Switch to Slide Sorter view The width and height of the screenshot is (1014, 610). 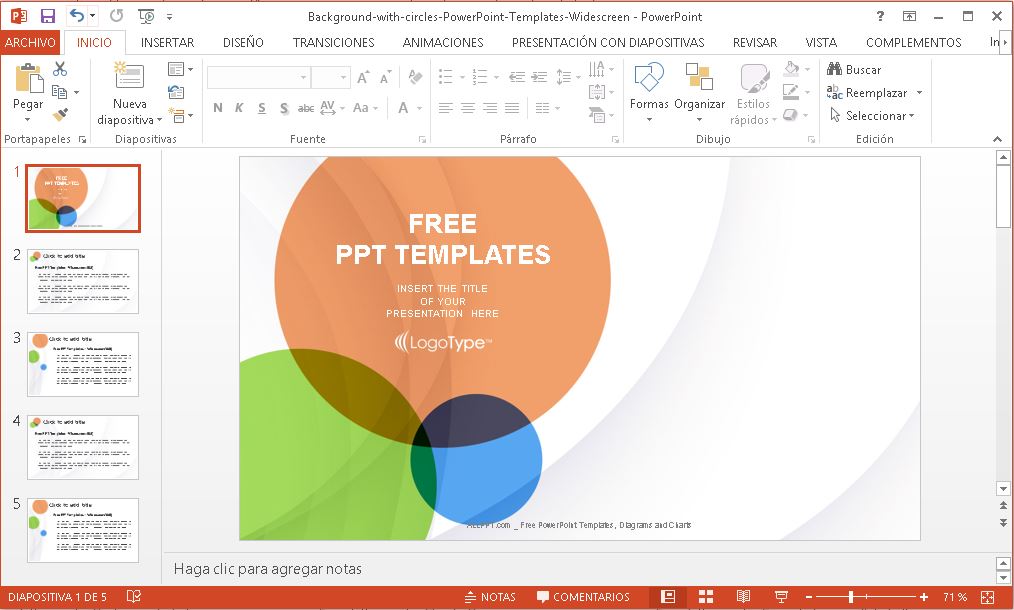click(x=706, y=596)
